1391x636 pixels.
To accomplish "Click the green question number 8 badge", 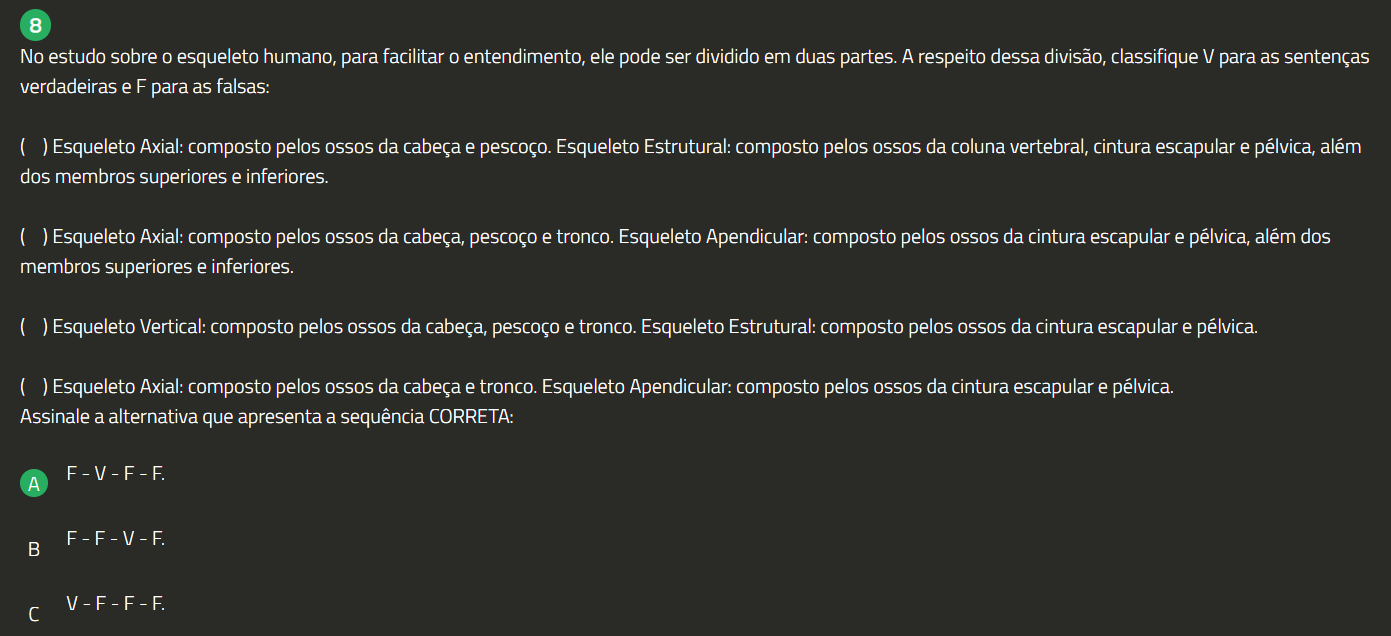I will point(35,26).
